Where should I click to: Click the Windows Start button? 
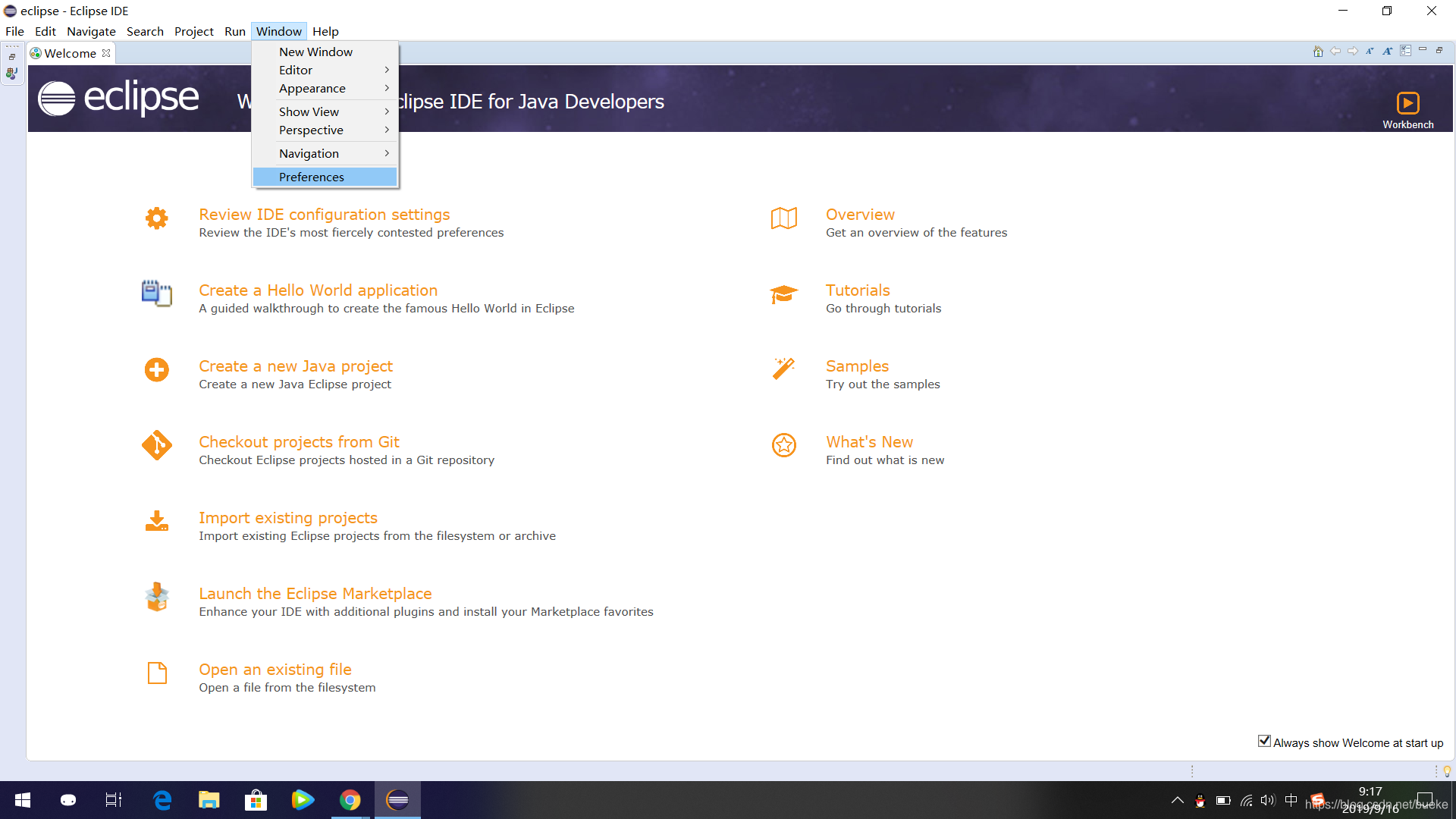pyautogui.click(x=23, y=800)
